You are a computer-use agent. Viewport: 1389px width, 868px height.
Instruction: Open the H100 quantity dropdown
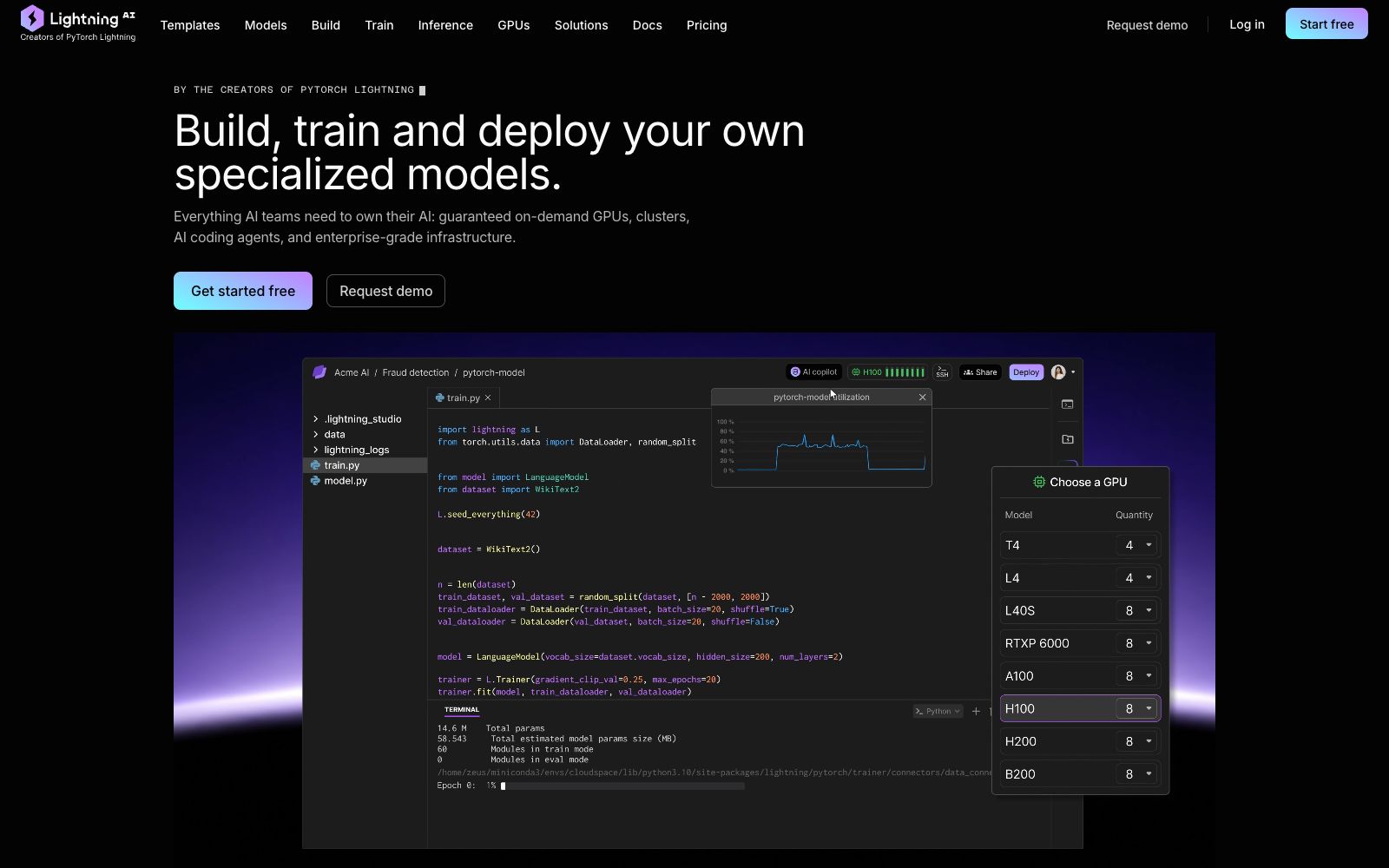coord(1137,708)
